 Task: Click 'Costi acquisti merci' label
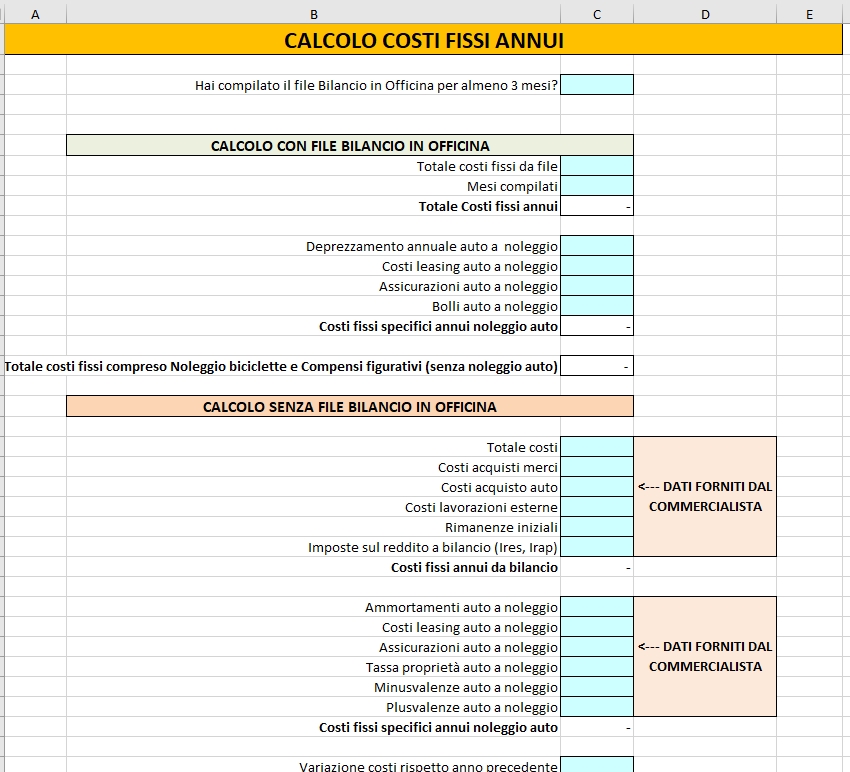pyautogui.click(x=498, y=468)
